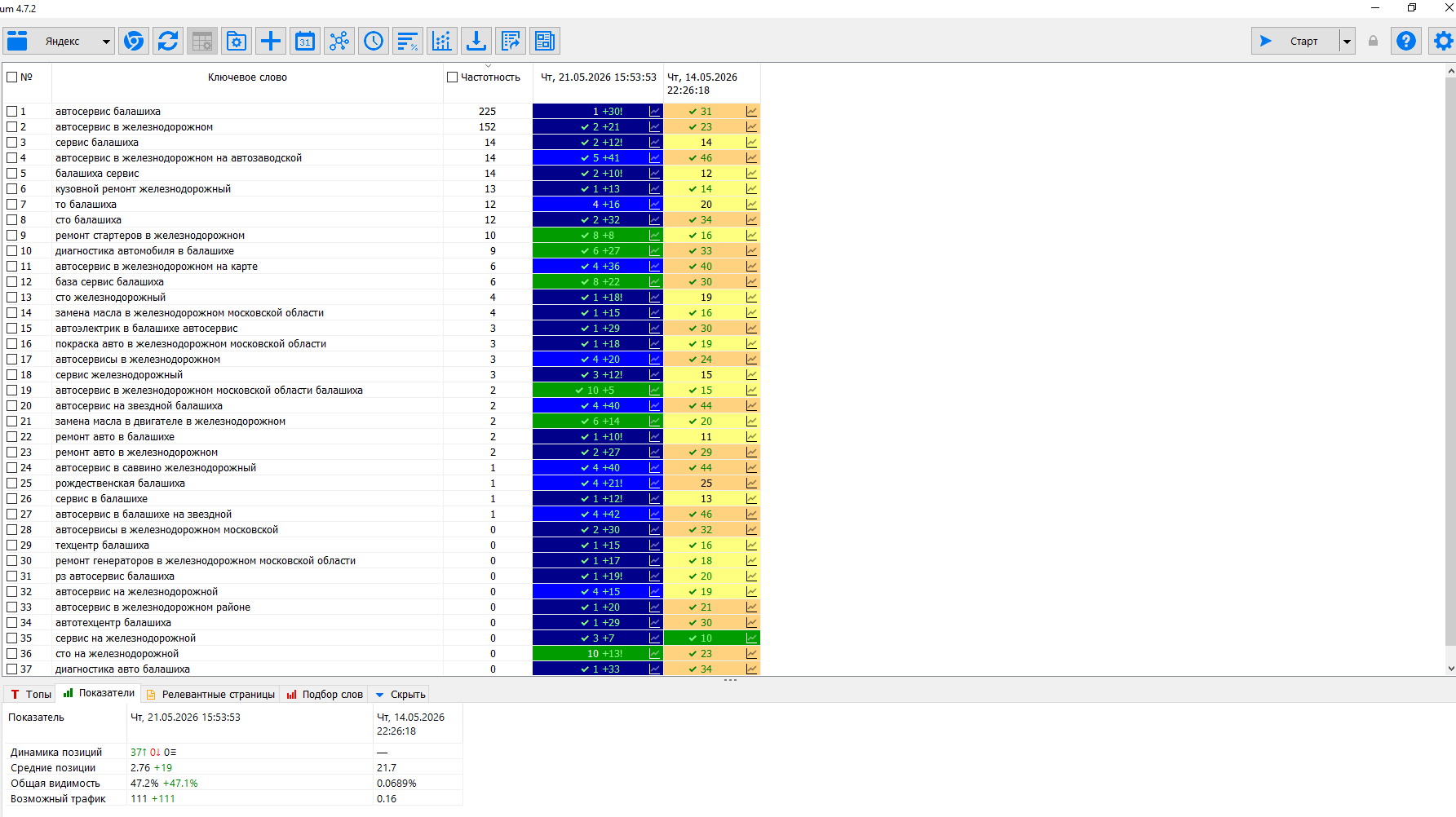Click the network nodes grouping icon
The image size is (1456, 817).
click(x=339, y=41)
